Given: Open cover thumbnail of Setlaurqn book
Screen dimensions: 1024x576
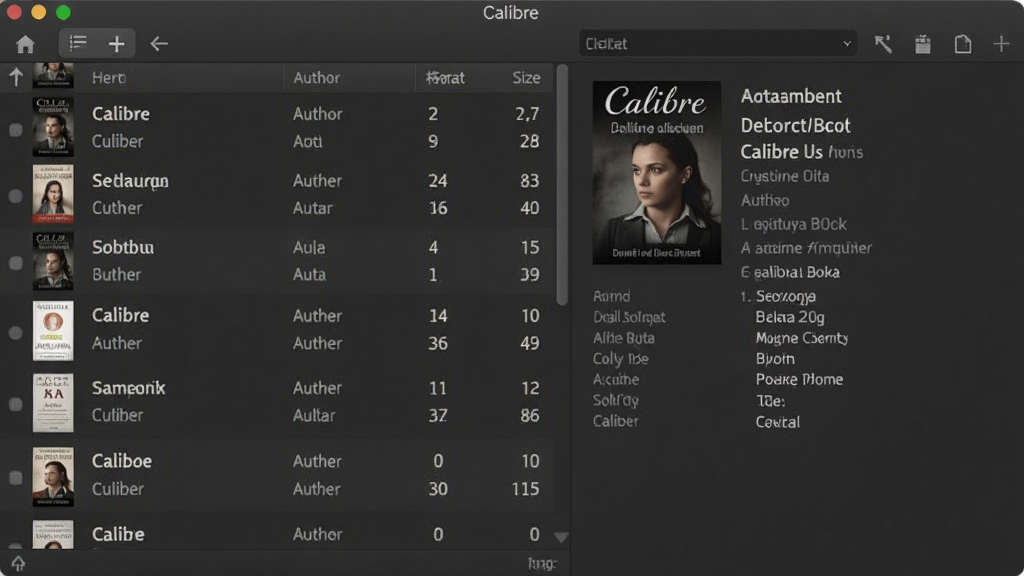Looking at the screenshot, I should pos(53,194).
